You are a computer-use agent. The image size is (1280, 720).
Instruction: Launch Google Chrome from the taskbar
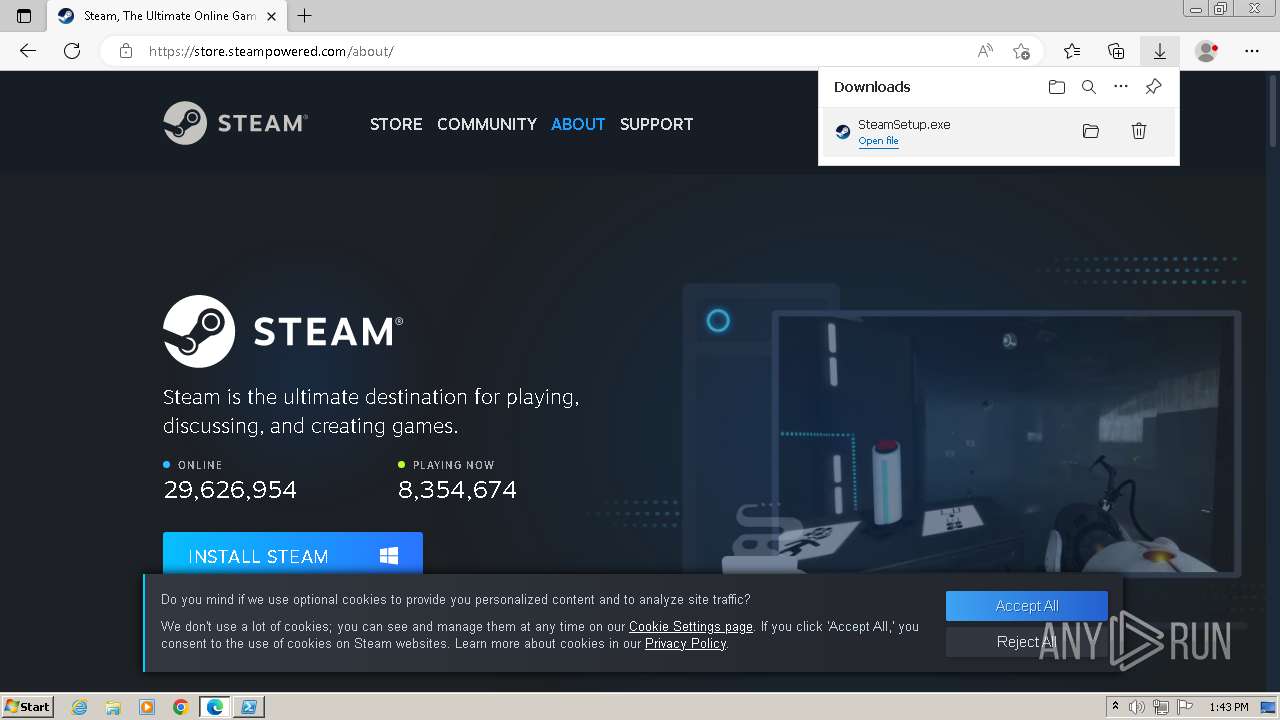click(181, 707)
